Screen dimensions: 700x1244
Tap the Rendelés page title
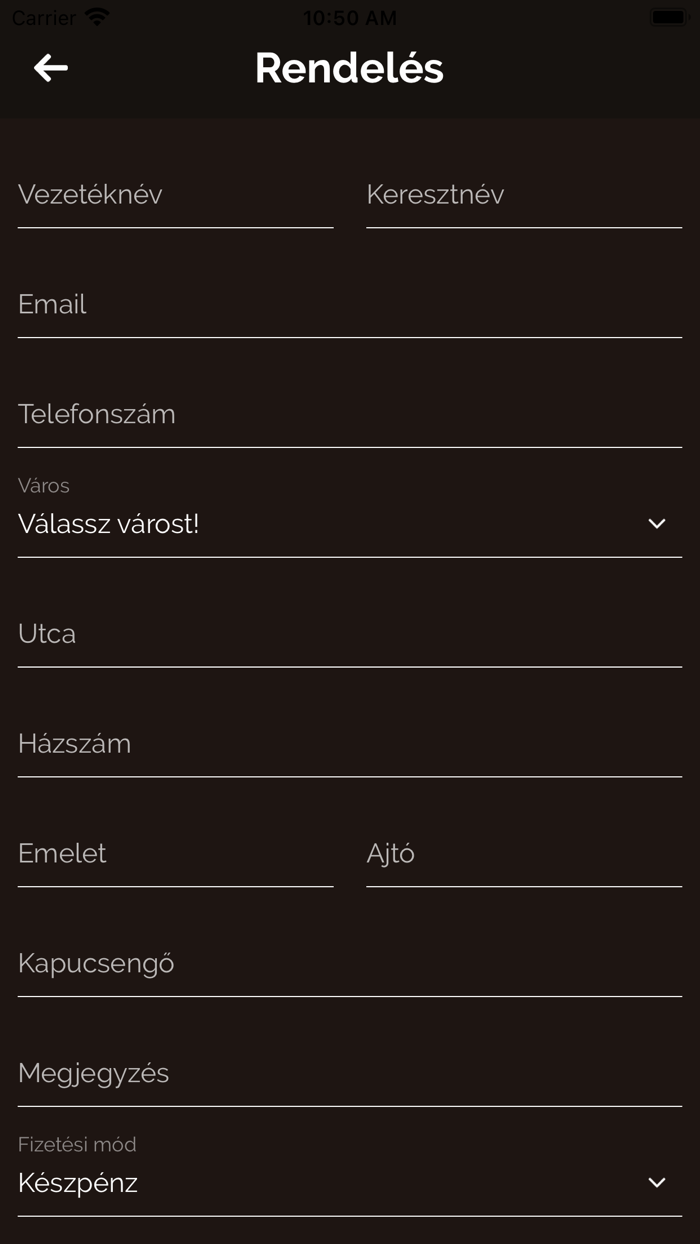tap(349, 68)
